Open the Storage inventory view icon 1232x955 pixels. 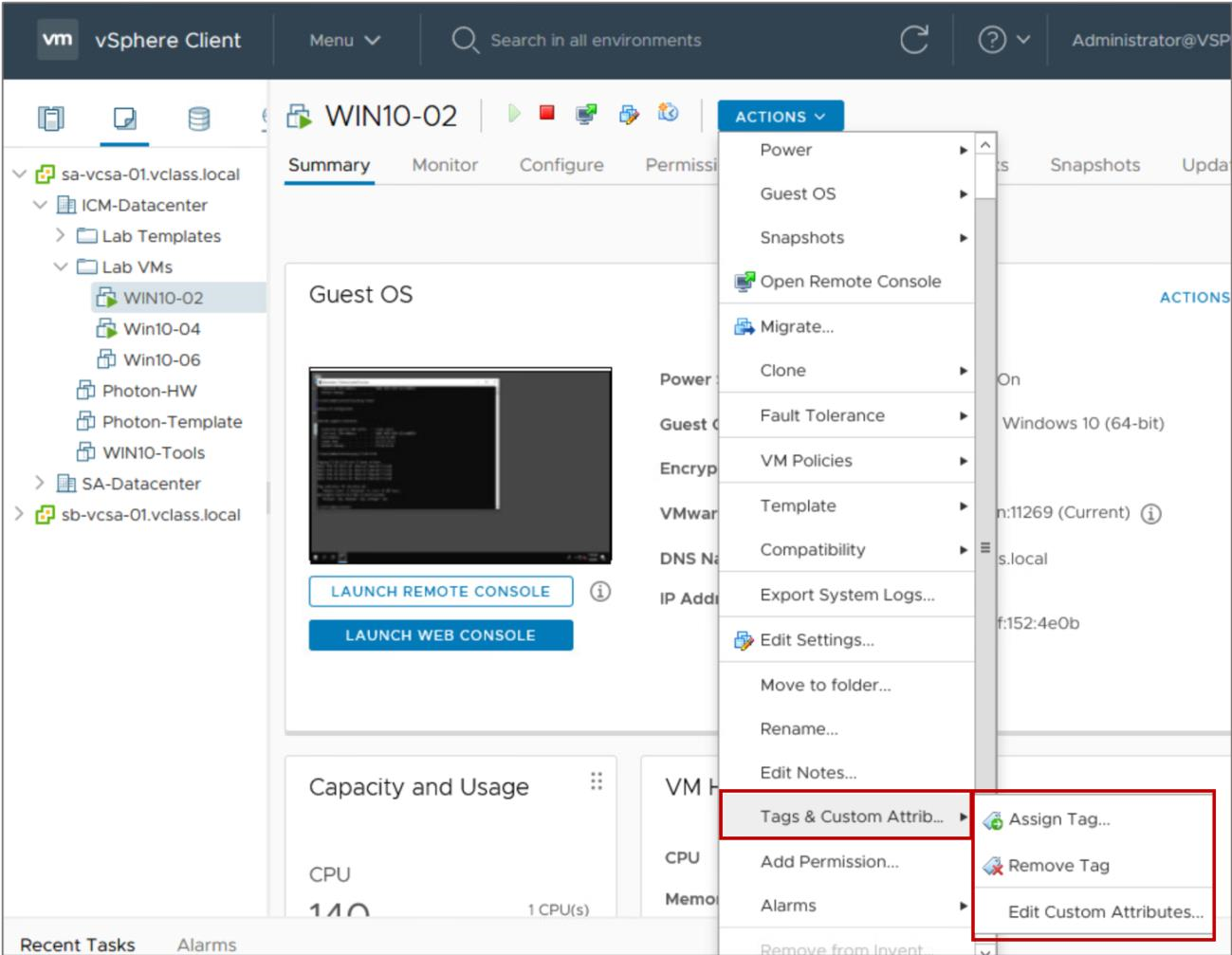(199, 119)
